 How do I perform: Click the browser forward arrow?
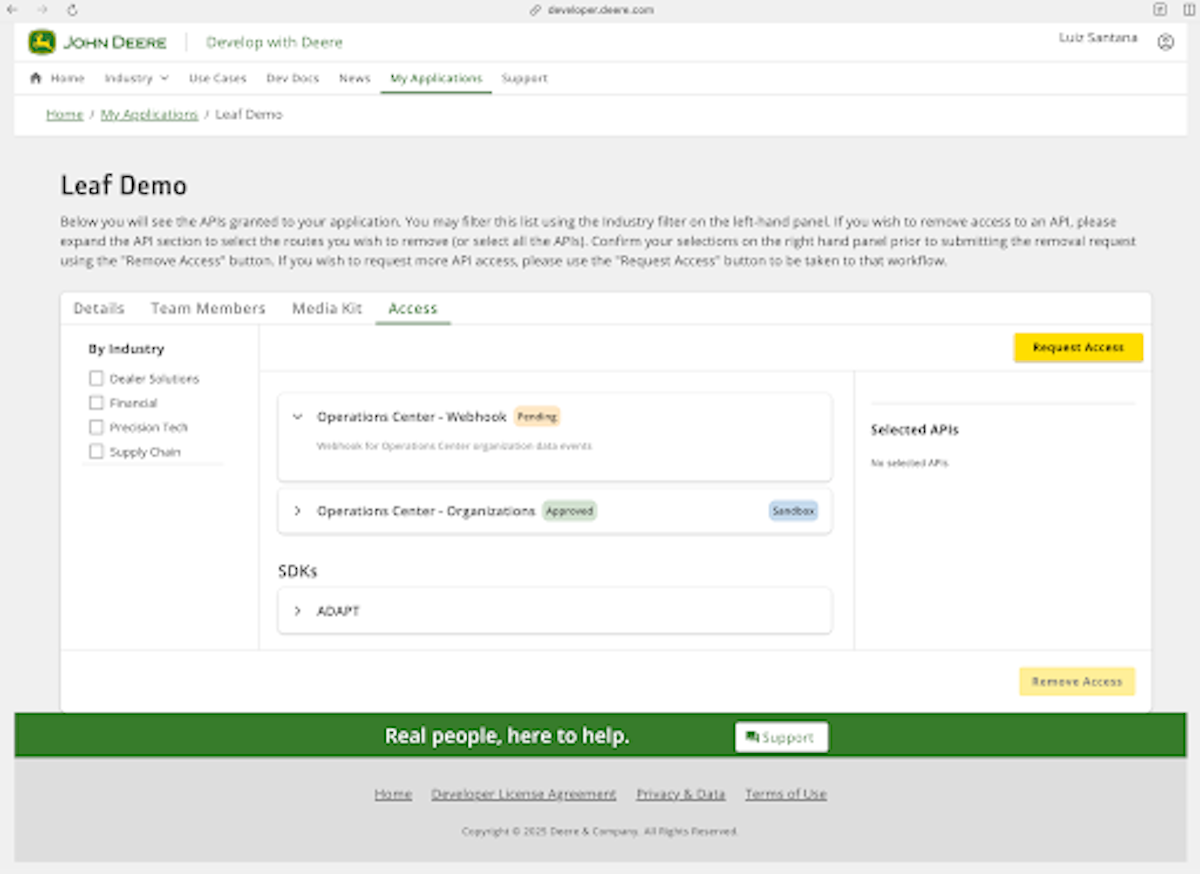pyautogui.click(x=42, y=9)
